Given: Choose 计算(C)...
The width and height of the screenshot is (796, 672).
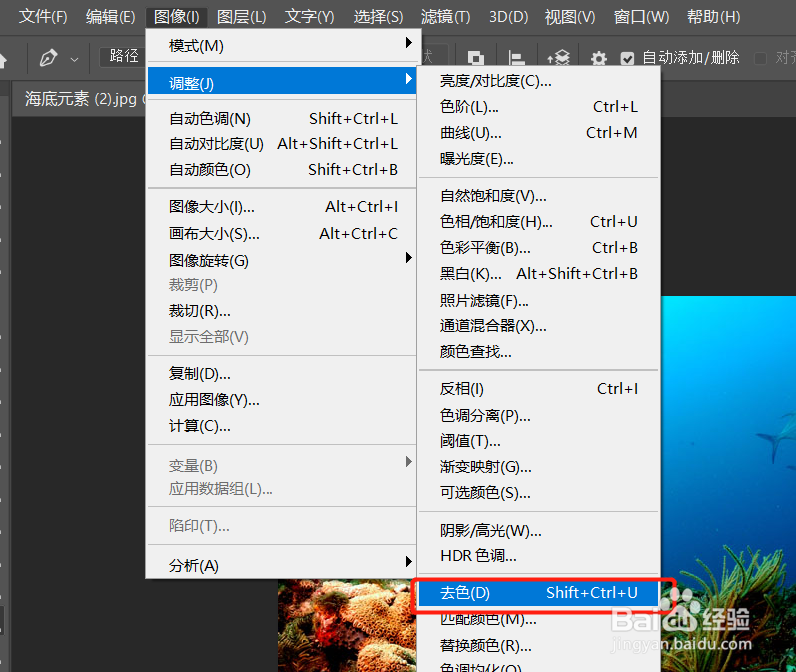Looking at the screenshot, I should (284, 426).
